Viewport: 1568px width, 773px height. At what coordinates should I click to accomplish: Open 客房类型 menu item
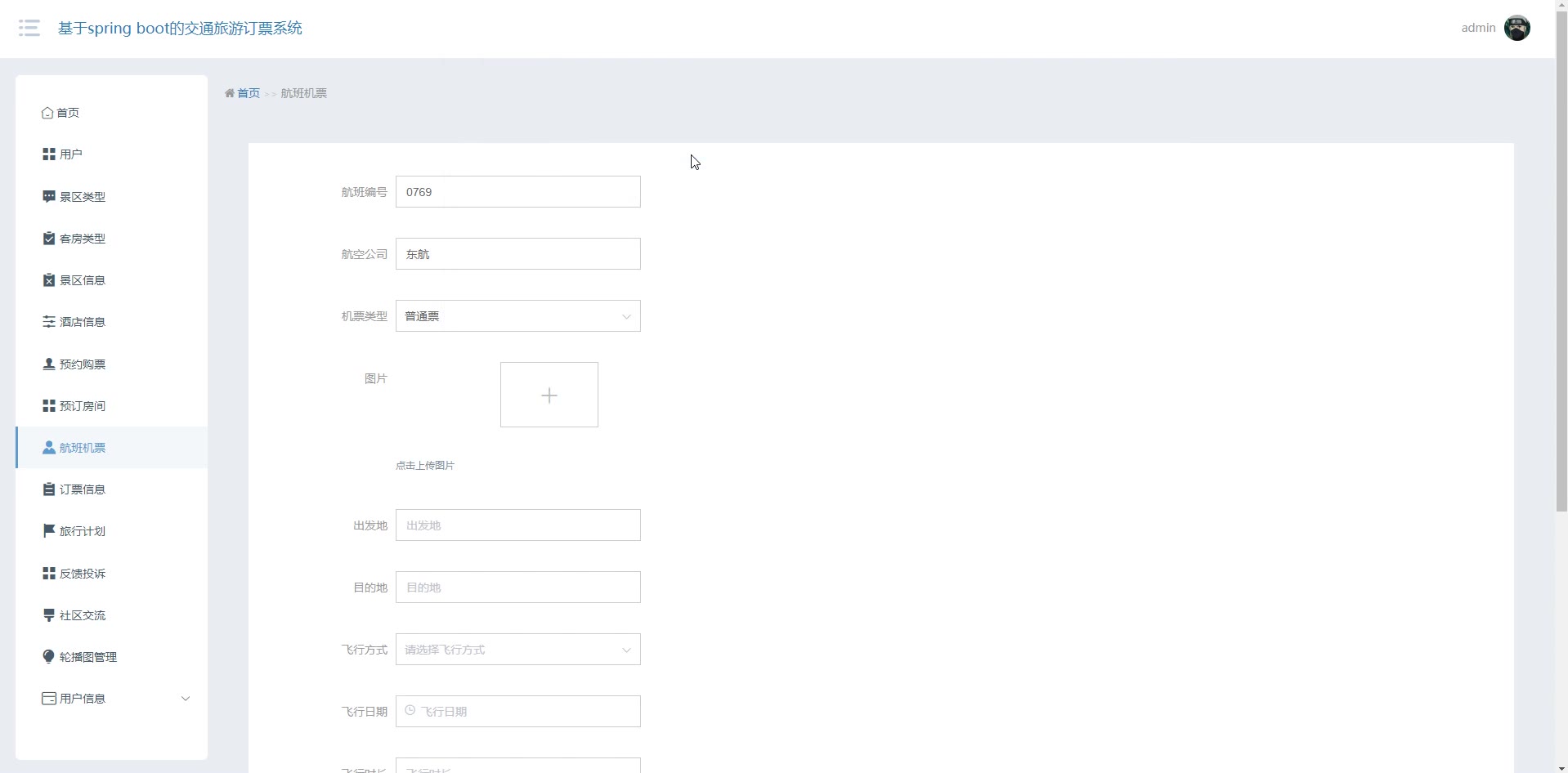coord(111,238)
